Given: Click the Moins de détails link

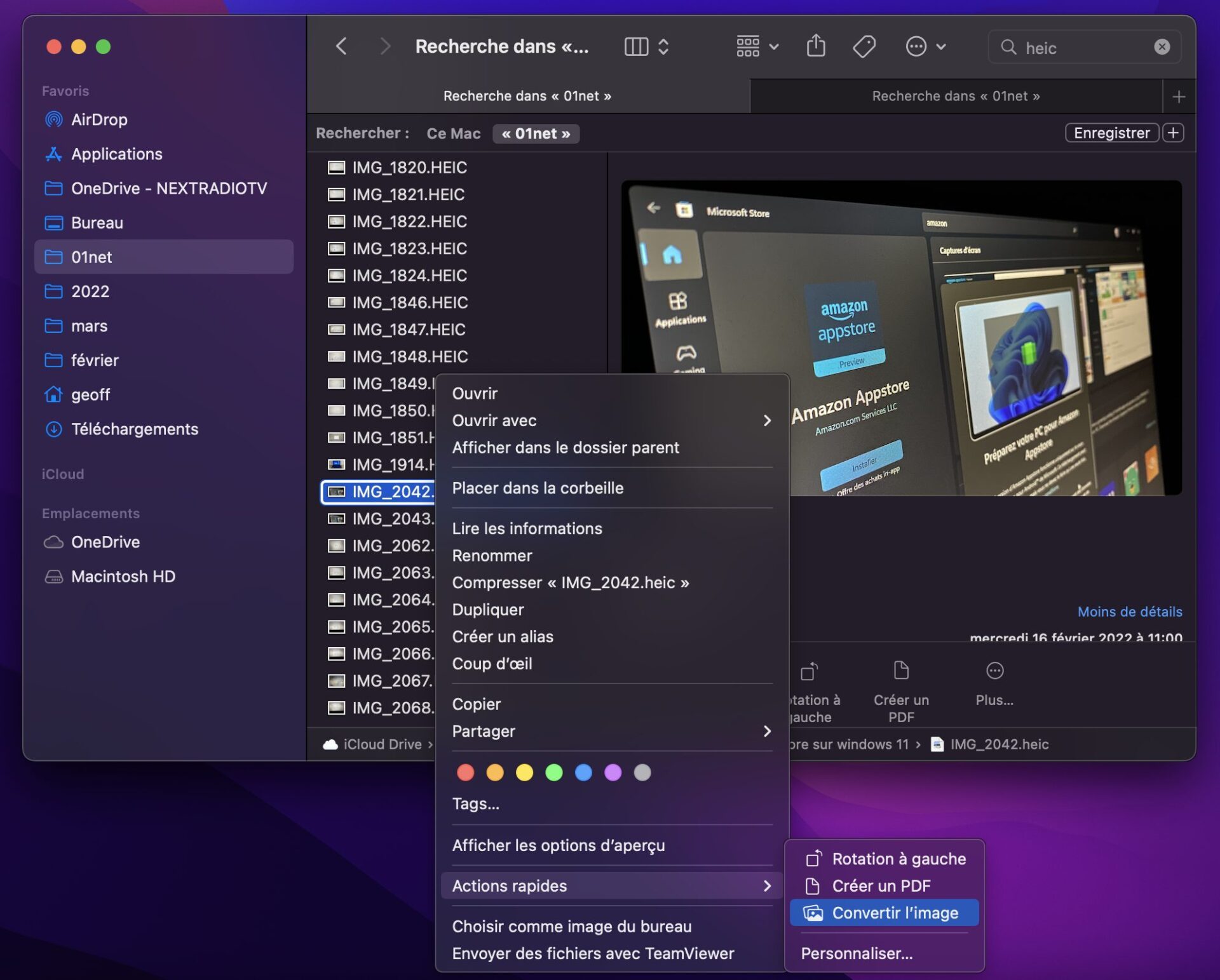Looking at the screenshot, I should [1129, 612].
